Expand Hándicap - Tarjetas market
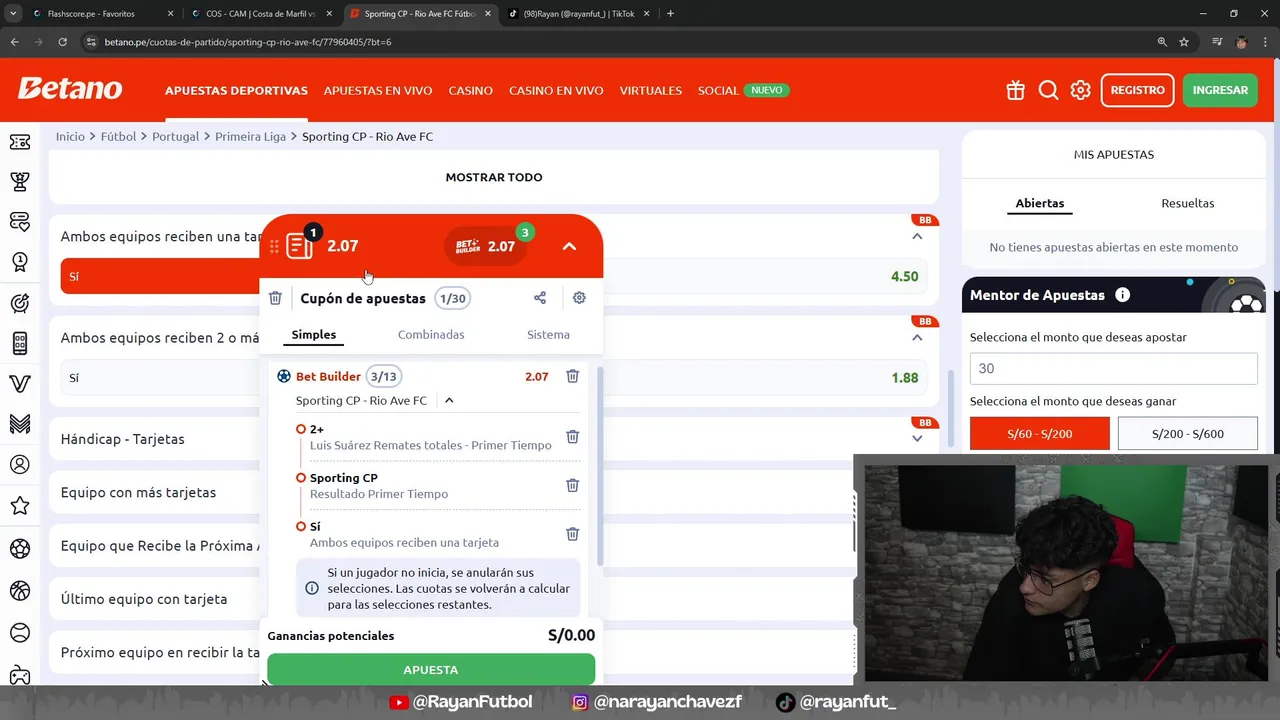Screen dimensions: 1280x720 917,438
